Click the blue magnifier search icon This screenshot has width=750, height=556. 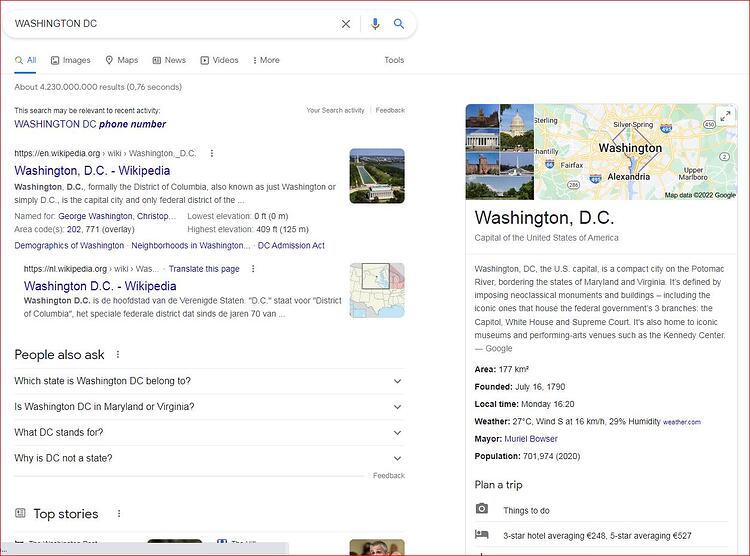click(x=398, y=23)
